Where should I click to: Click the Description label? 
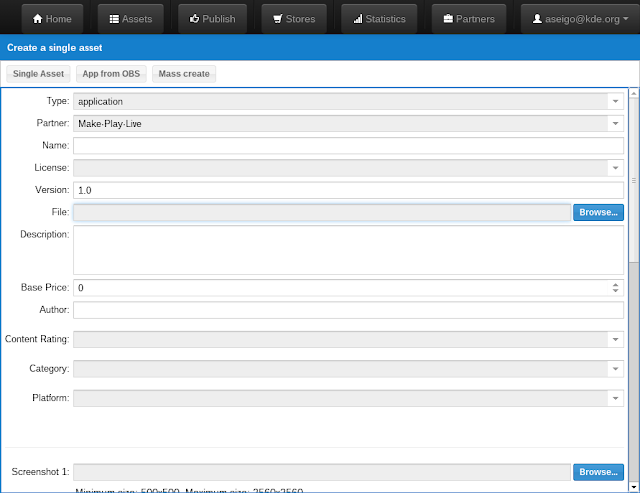pyautogui.click(x=44, y=234)
